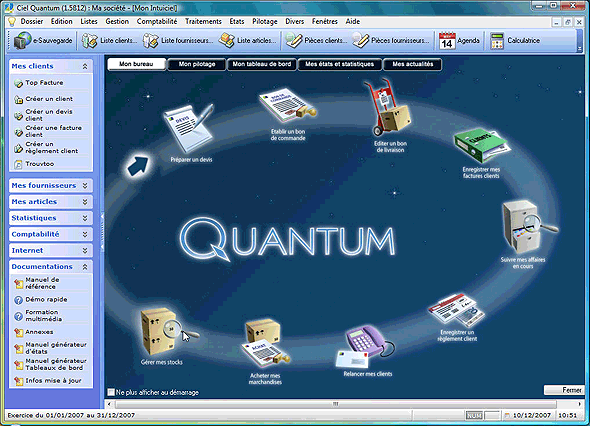Open the Comptabilité menu
The image size is (590, 426).
tap(157, 21)
